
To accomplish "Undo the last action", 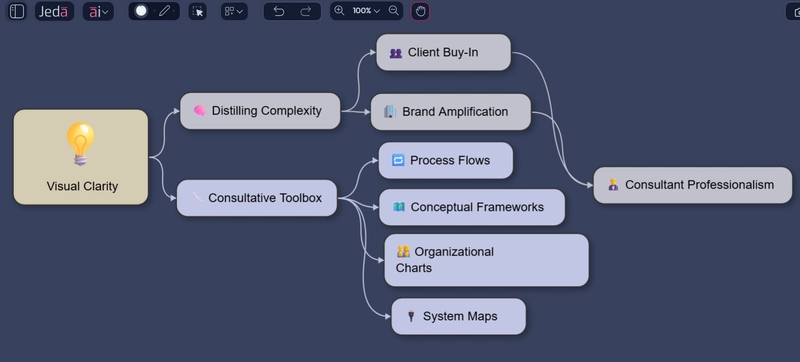I will point(279,11).
